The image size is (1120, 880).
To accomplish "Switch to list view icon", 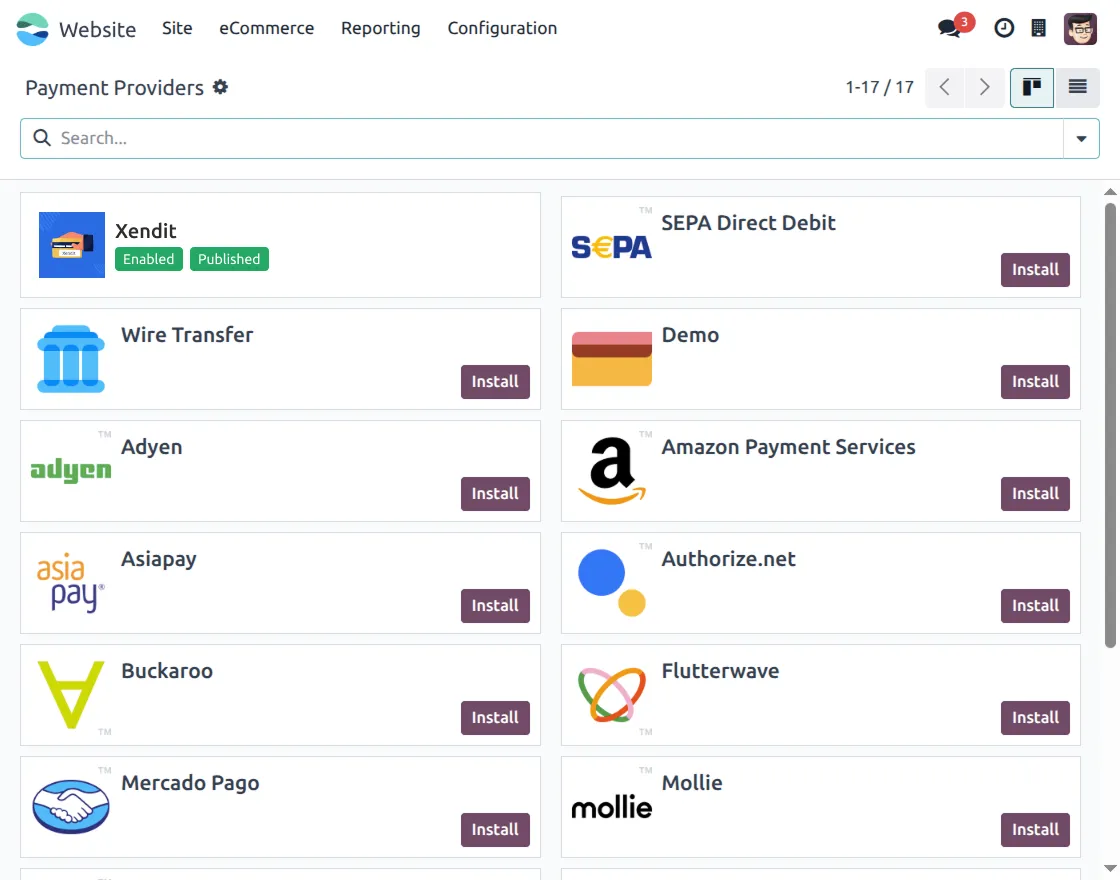I will [1077, 87].
